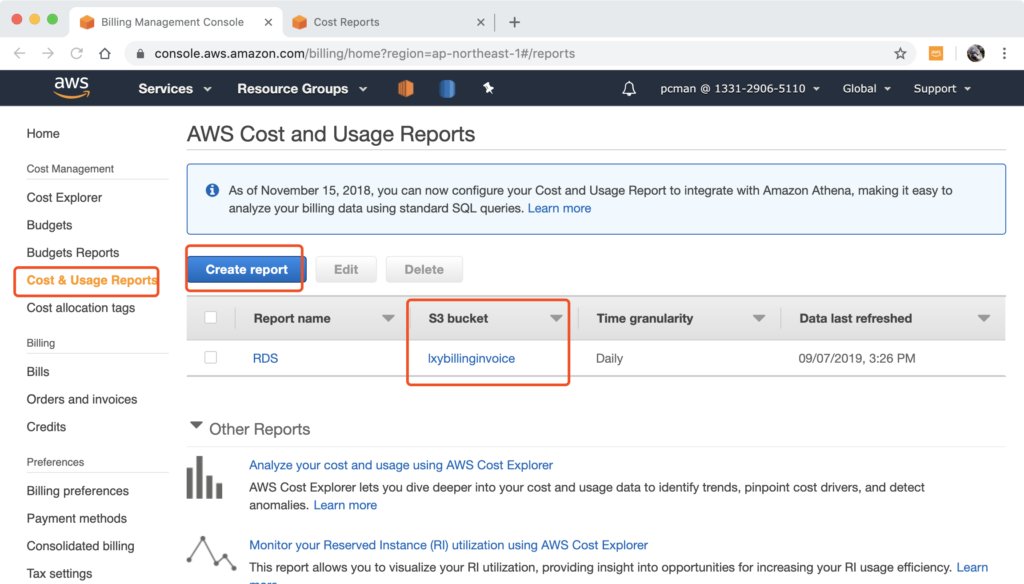
Task: Click Learn more under Cost Explorer description
Action: [x=345, y=505]
